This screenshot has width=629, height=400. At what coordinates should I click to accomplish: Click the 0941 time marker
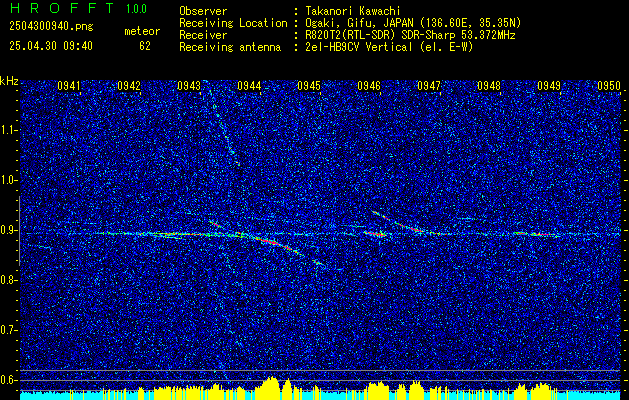[x=69, y=86]
